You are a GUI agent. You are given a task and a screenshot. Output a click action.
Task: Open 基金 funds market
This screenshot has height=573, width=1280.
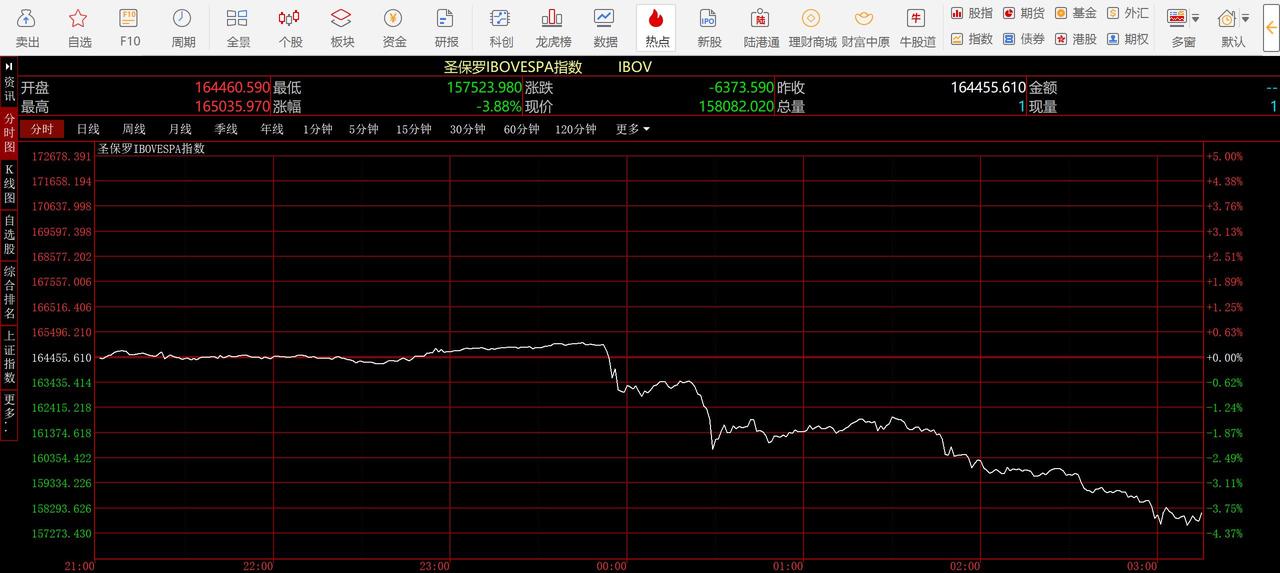click(x=1076, y=13)
